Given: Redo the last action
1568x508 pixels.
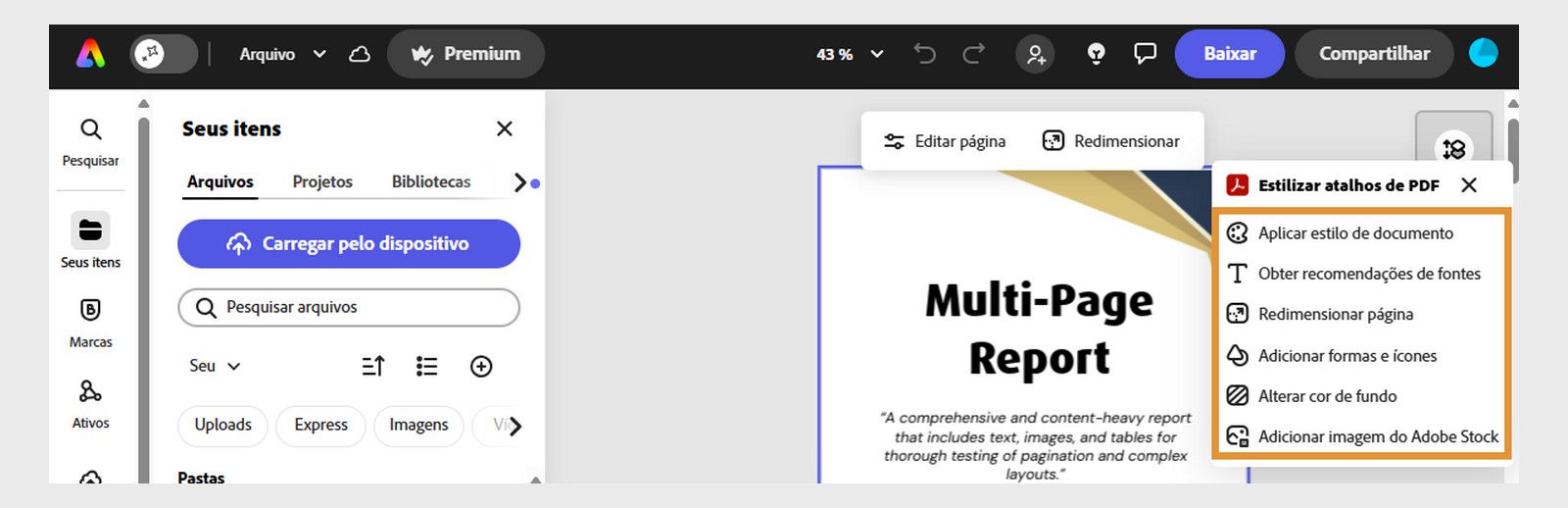Looking at the screenshot, I should tap(973, 54).
